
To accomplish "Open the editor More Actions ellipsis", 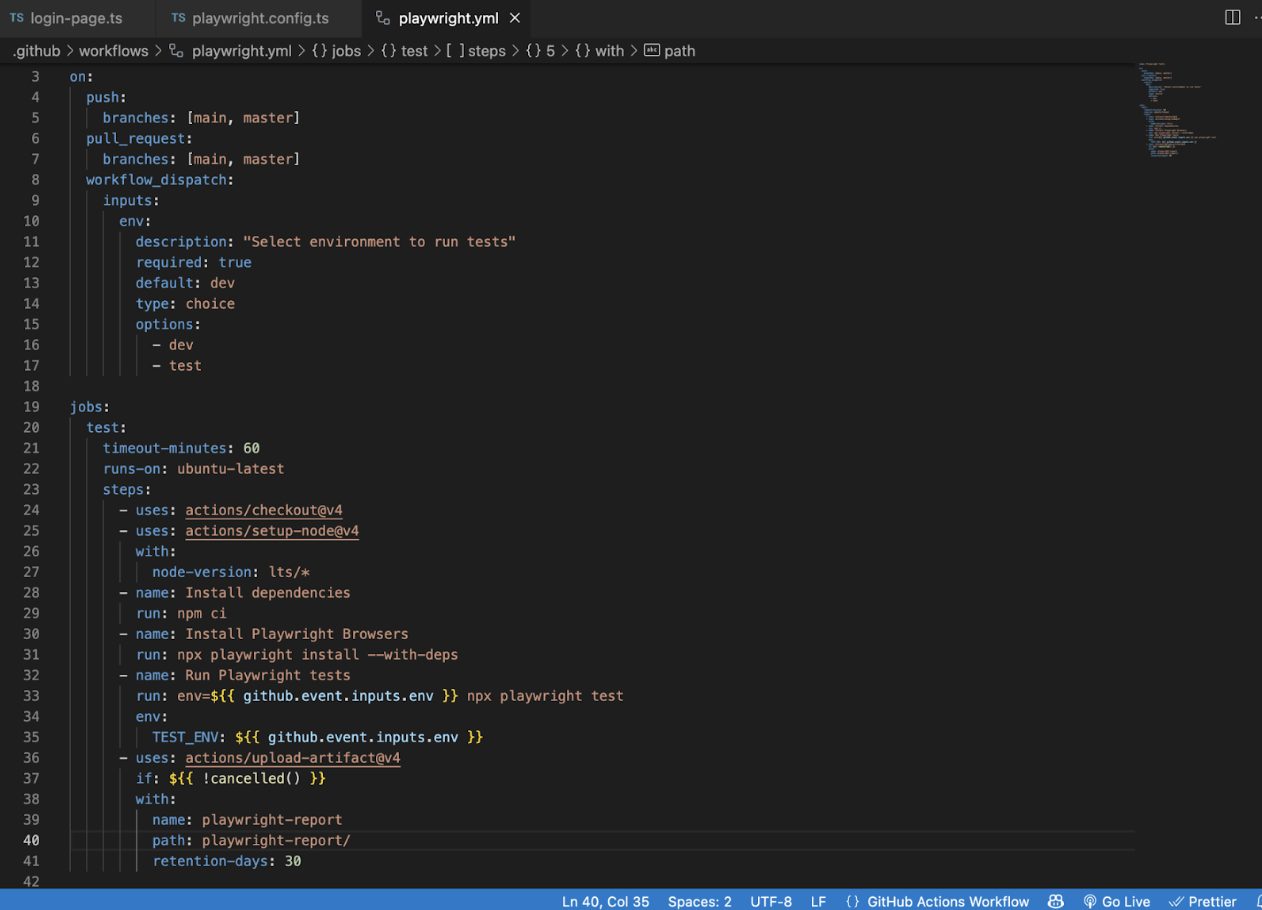I will click(1256, 18).
